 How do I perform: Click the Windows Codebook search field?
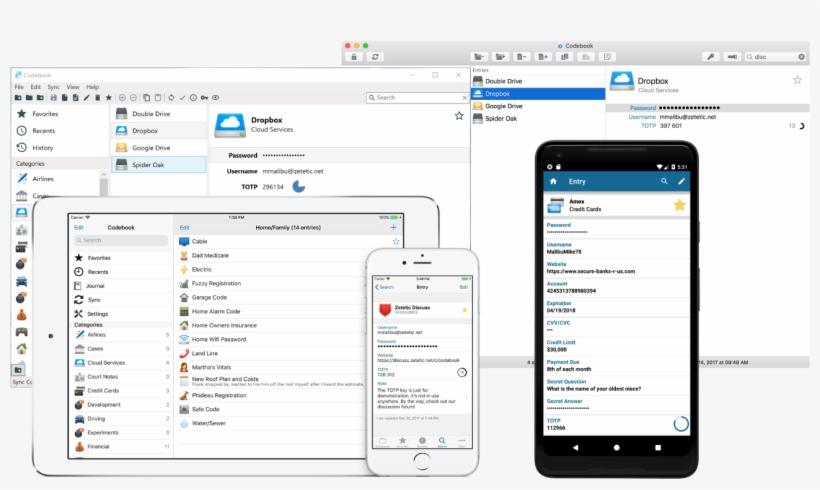point(415,98)
